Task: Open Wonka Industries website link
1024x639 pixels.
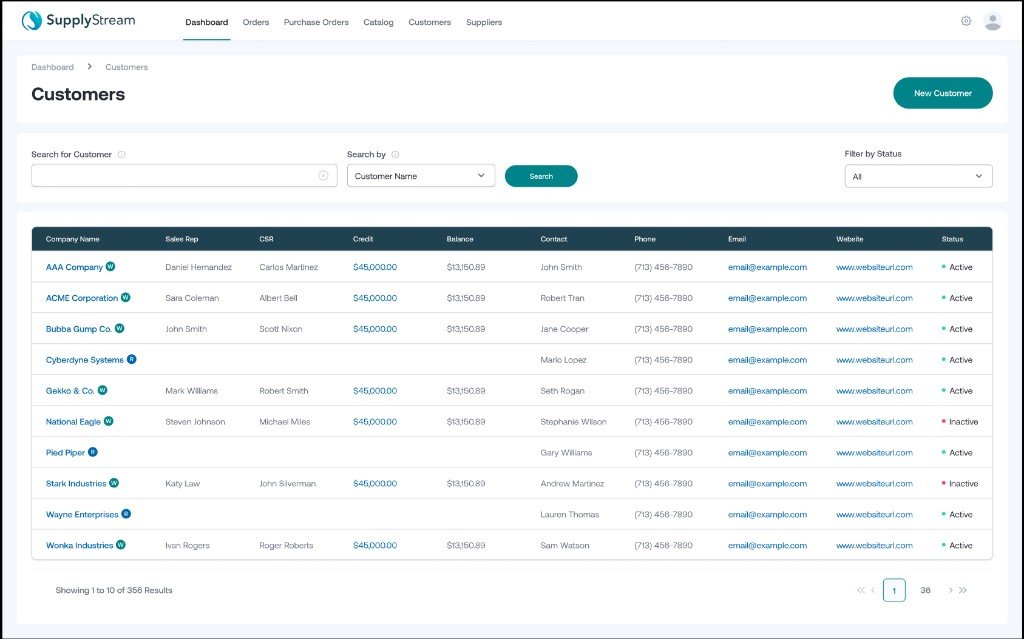Action: coord(874,546)
